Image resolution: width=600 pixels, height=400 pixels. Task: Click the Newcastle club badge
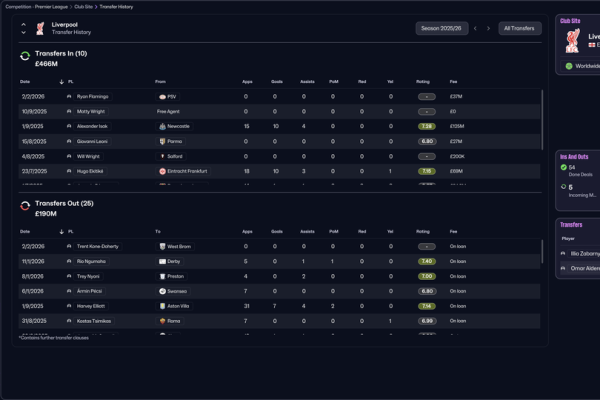[161, 127]
